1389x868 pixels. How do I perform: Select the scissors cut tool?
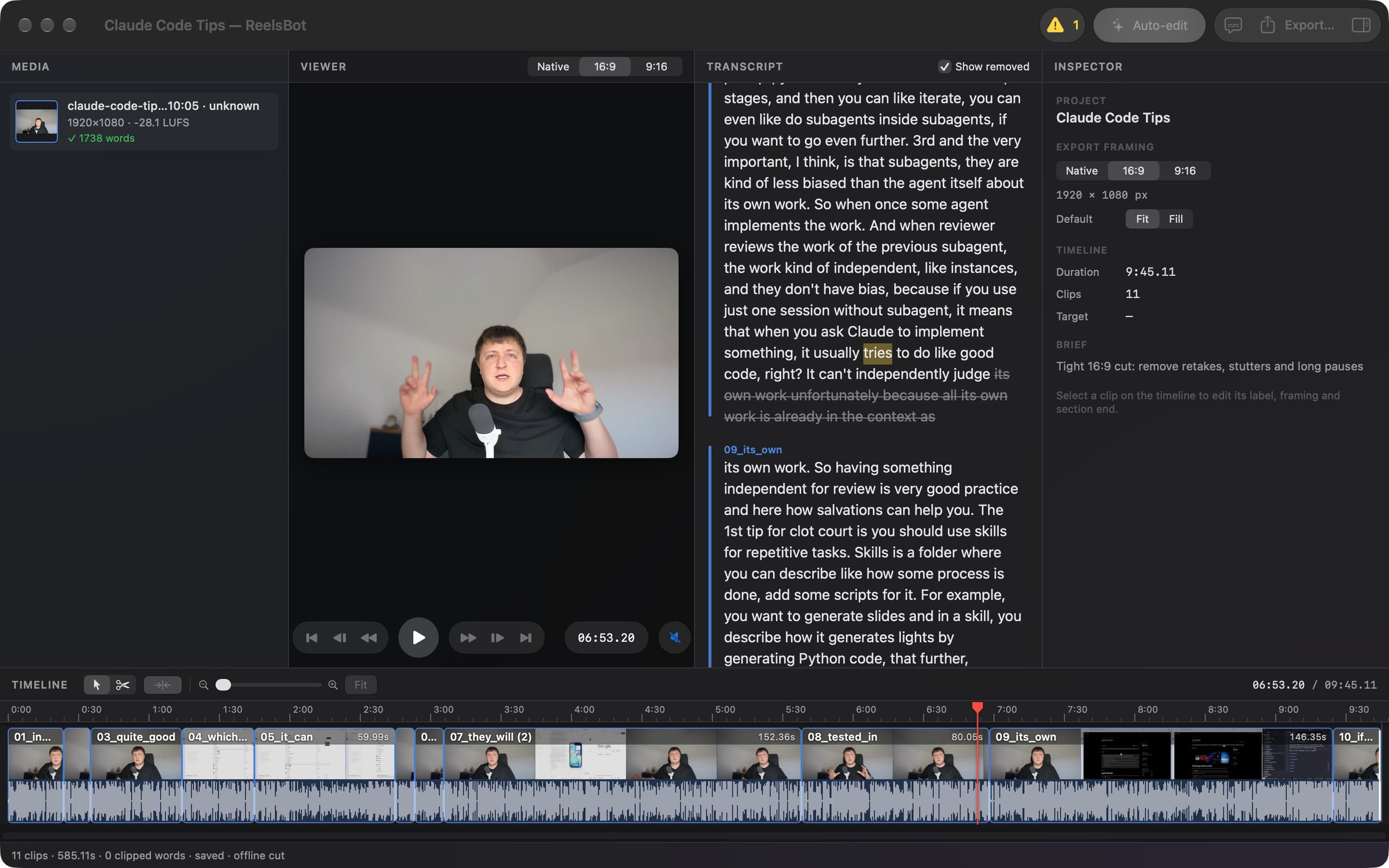[123, 685]
